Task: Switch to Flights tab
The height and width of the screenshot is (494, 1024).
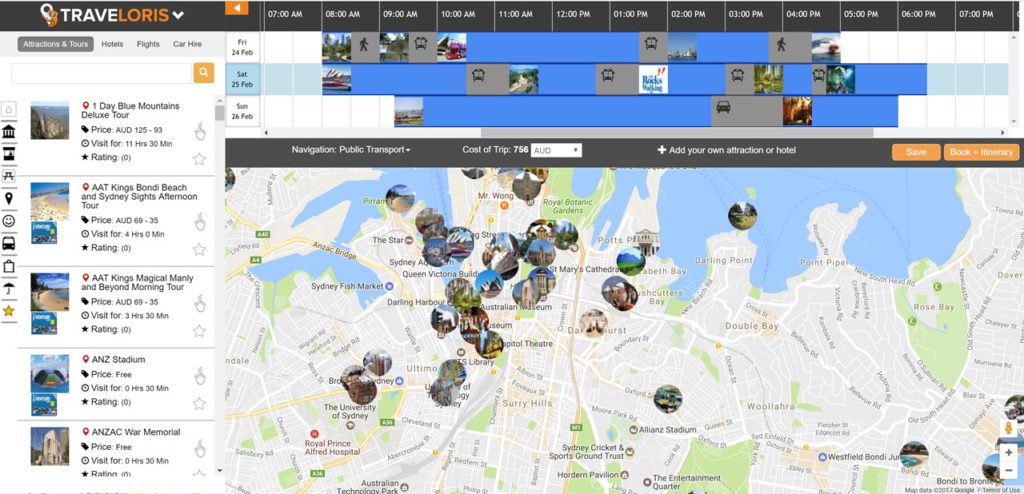Action: coord(148,44)
